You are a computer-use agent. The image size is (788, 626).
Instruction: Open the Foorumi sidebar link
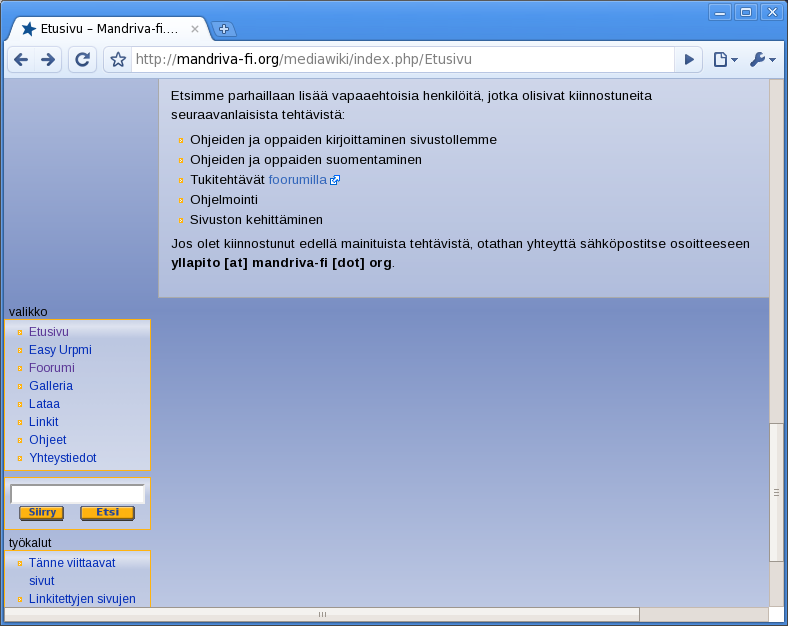52,368
